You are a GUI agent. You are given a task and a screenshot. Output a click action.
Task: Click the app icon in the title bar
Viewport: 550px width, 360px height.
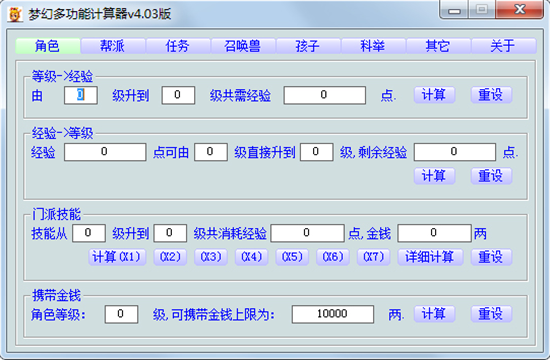click(15, 14)
